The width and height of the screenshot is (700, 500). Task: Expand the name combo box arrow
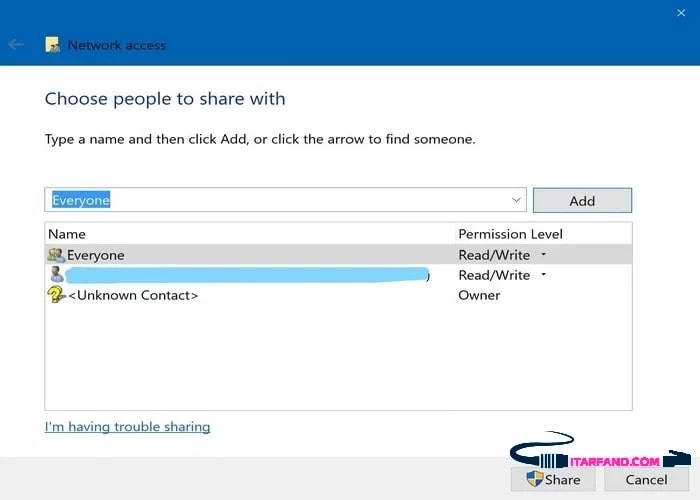pos(516,200)
